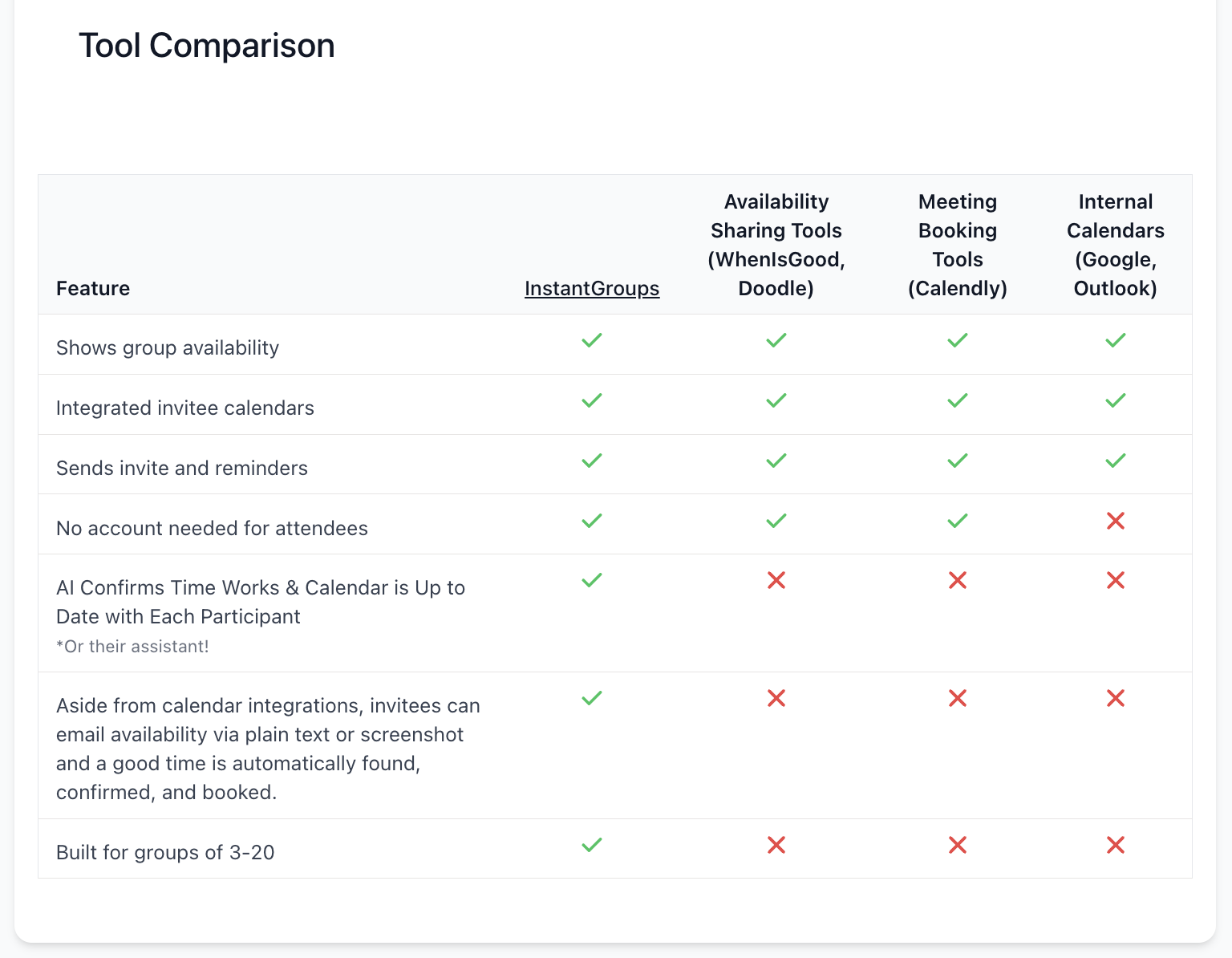Click red X for Internal Calendars no account needed
Viewport: 1232px width, 958px height.
[x=1116, y=521]
